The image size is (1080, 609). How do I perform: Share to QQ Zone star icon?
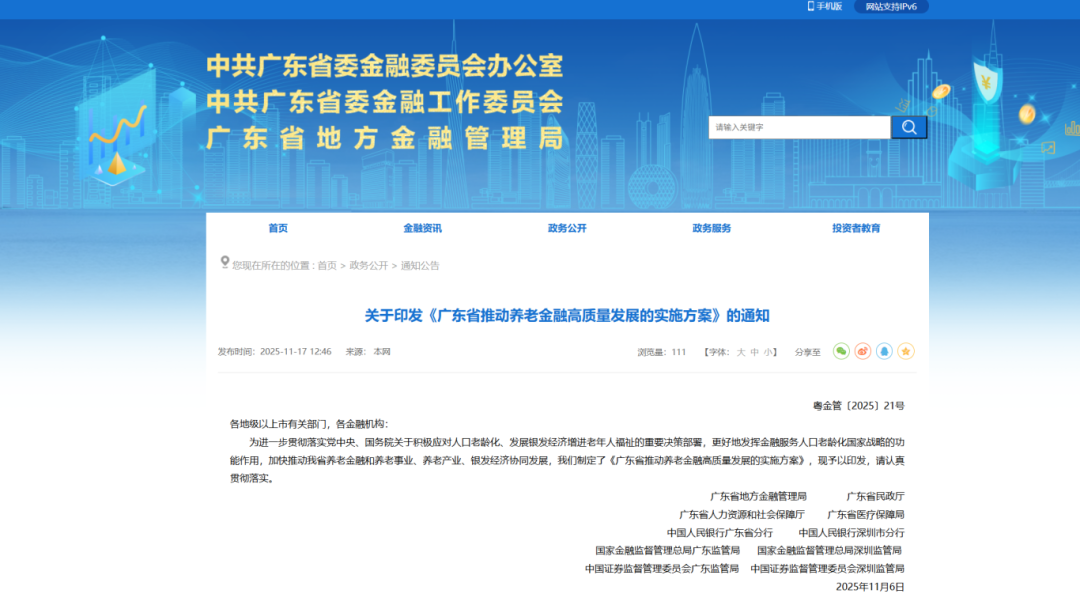[906, 351]
